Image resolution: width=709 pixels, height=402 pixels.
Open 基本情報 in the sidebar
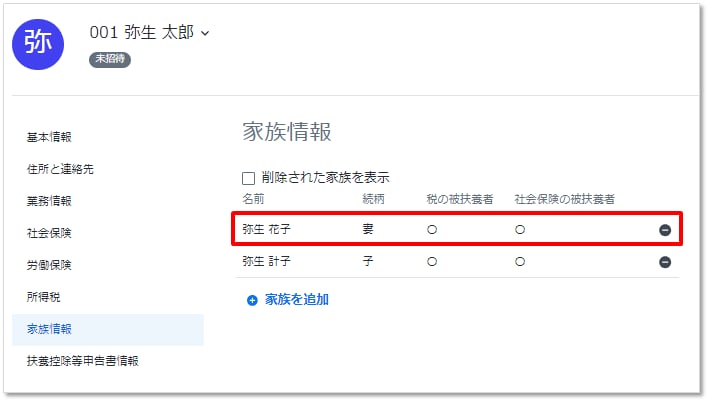49,137
